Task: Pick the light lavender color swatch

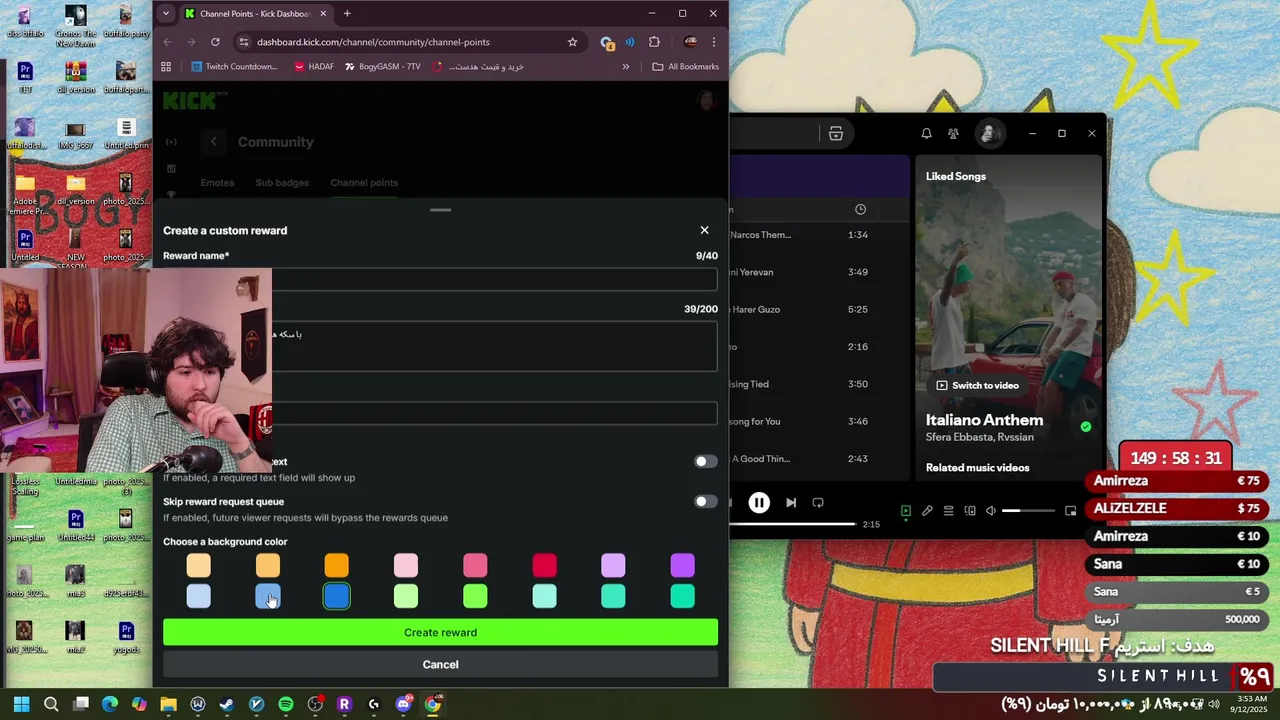Action: point(613,566)
